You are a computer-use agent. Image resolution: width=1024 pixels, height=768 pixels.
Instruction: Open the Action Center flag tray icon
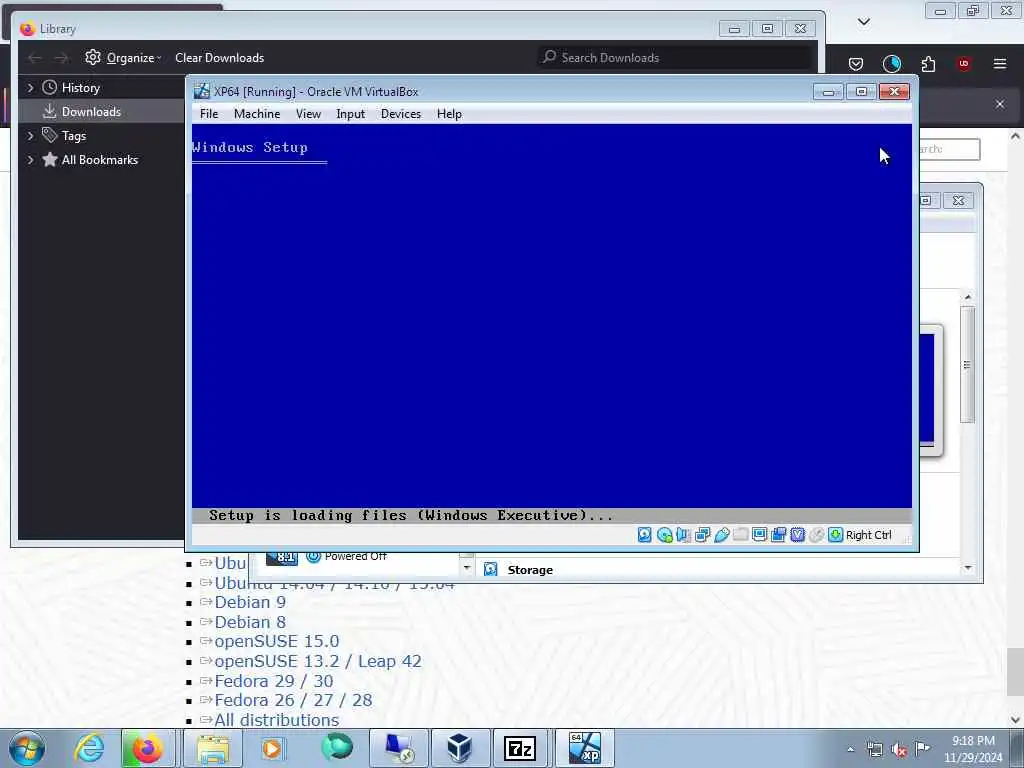922,749
